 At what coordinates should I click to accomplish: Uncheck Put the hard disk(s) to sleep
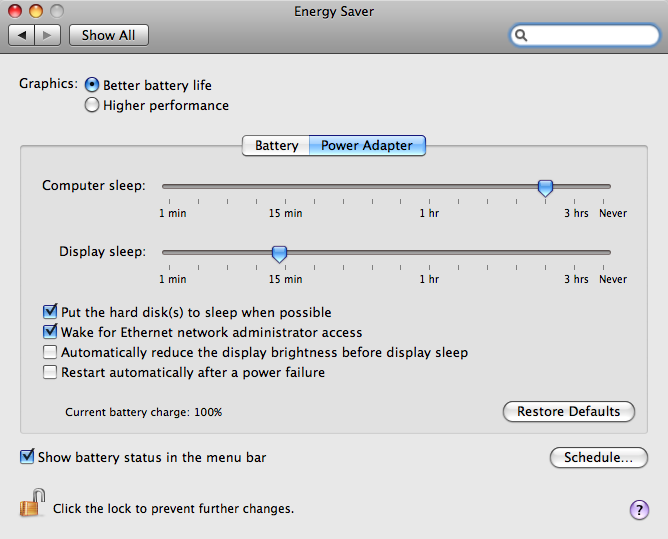pyautogui.click(x=50, y=311)
